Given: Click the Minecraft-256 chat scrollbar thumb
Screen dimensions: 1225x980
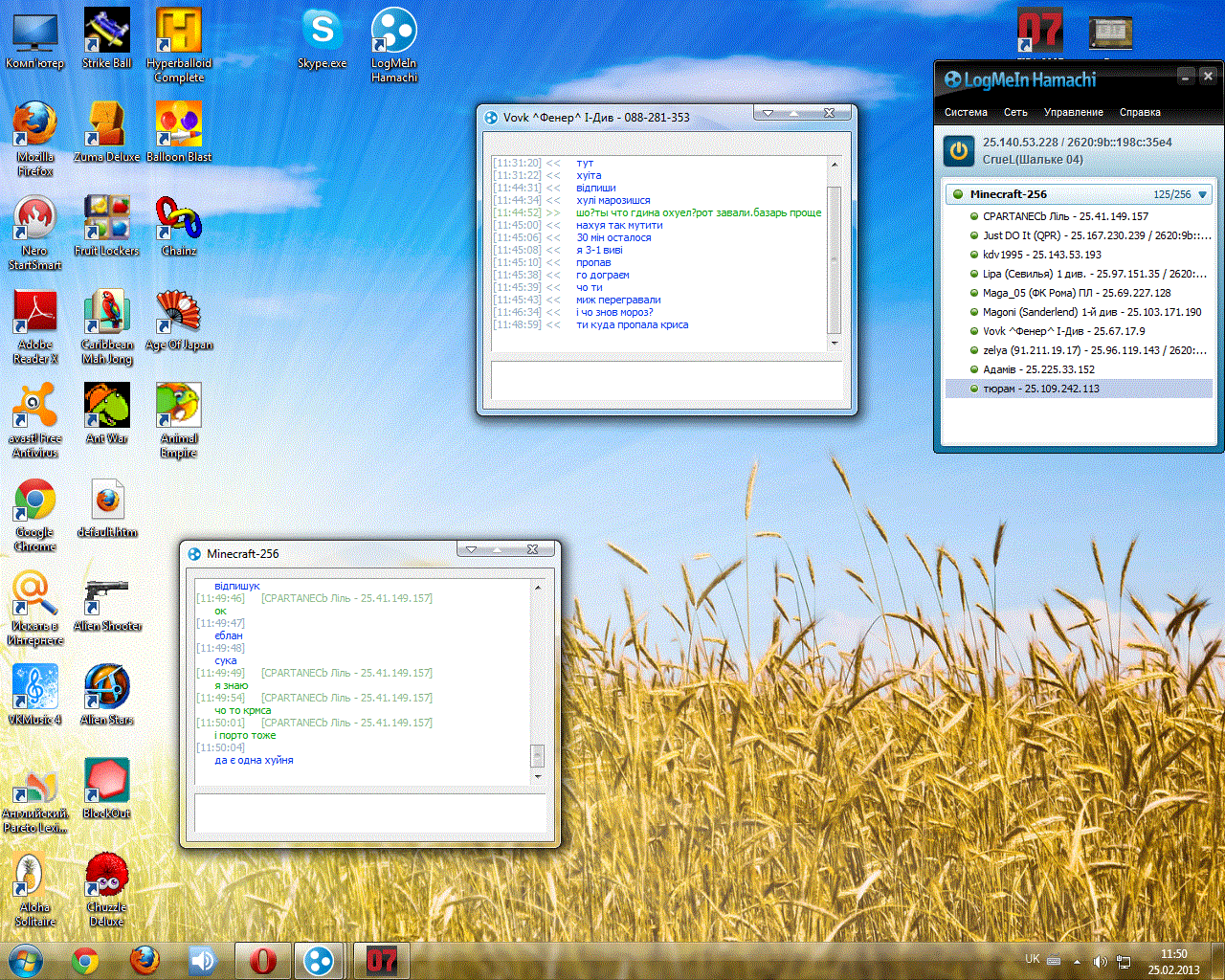Looking at the screenshot, I should tap(537, 754).
